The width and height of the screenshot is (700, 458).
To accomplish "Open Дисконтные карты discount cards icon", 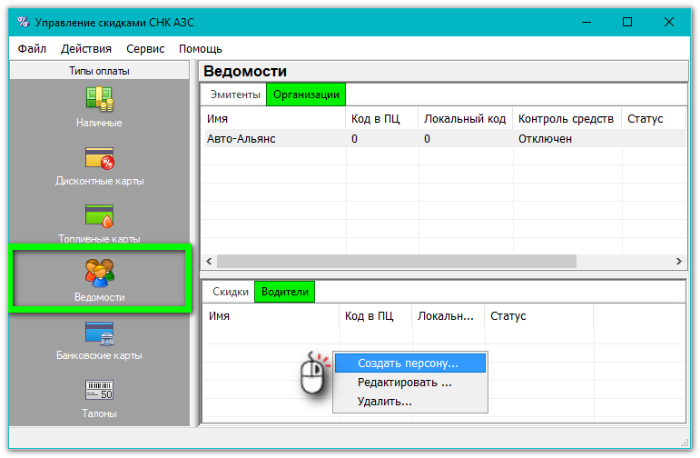I will coord(99,159).
